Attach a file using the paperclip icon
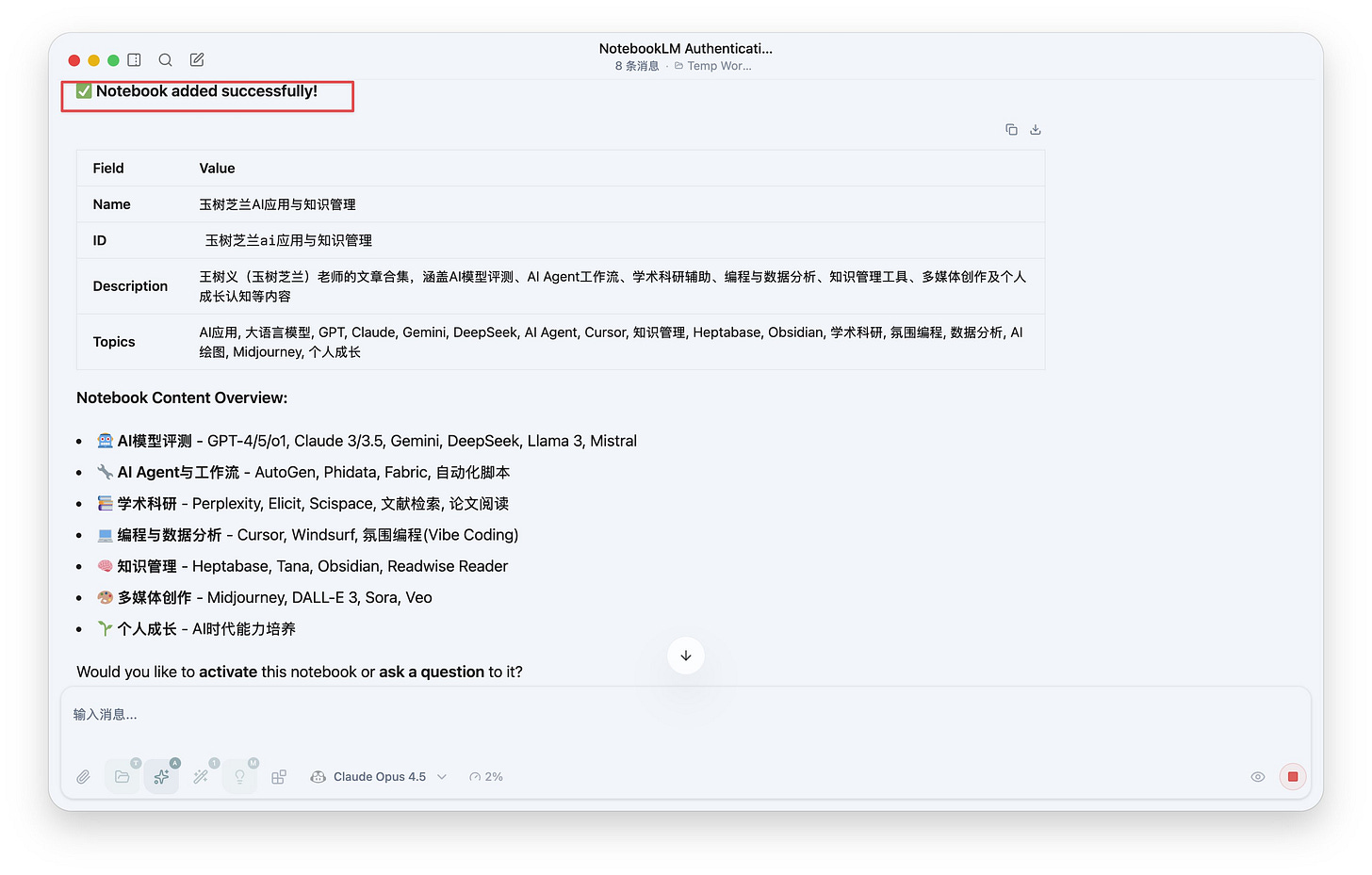 point(84,777)
